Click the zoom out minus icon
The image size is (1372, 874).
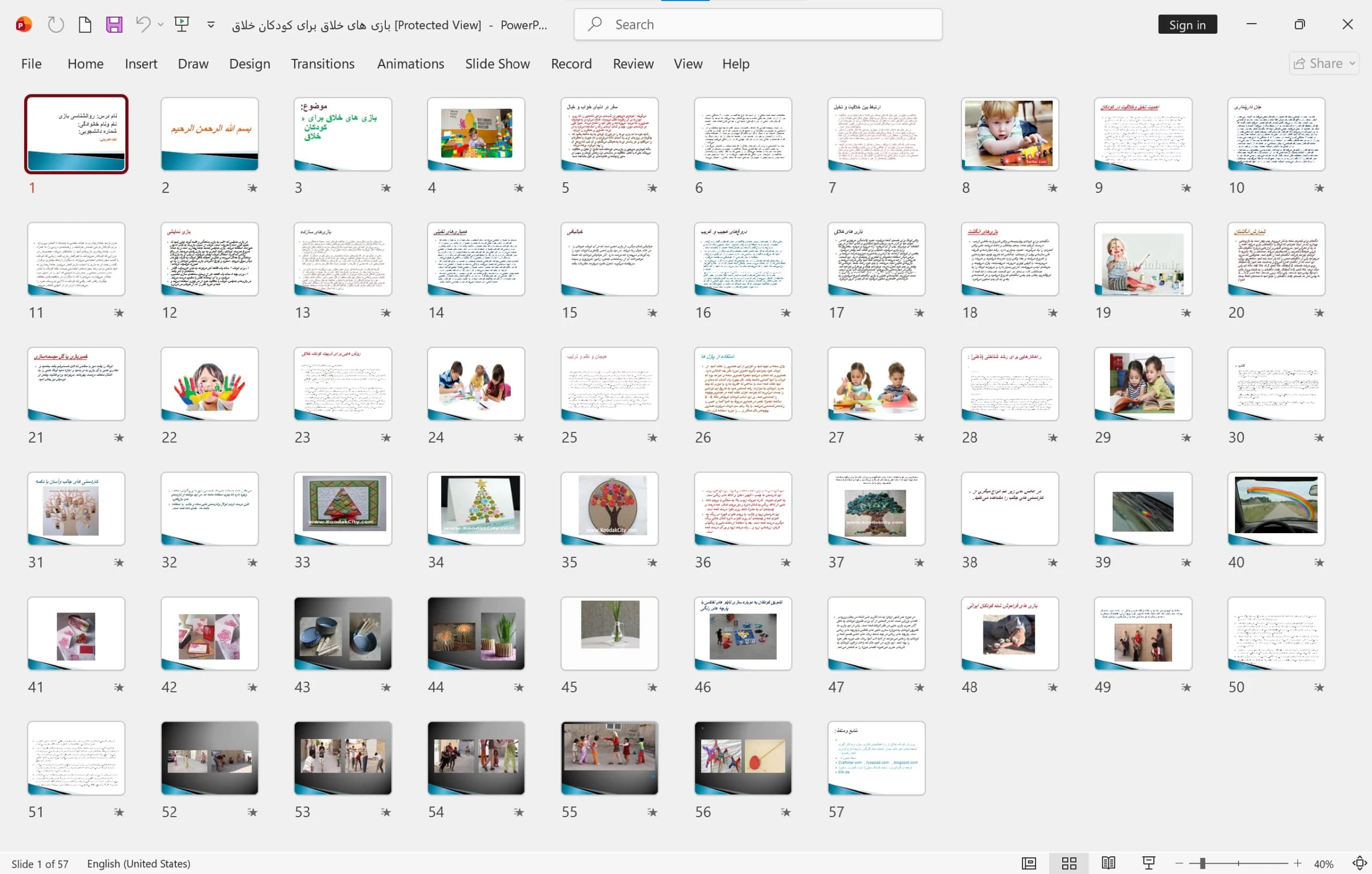[1179, 863]
